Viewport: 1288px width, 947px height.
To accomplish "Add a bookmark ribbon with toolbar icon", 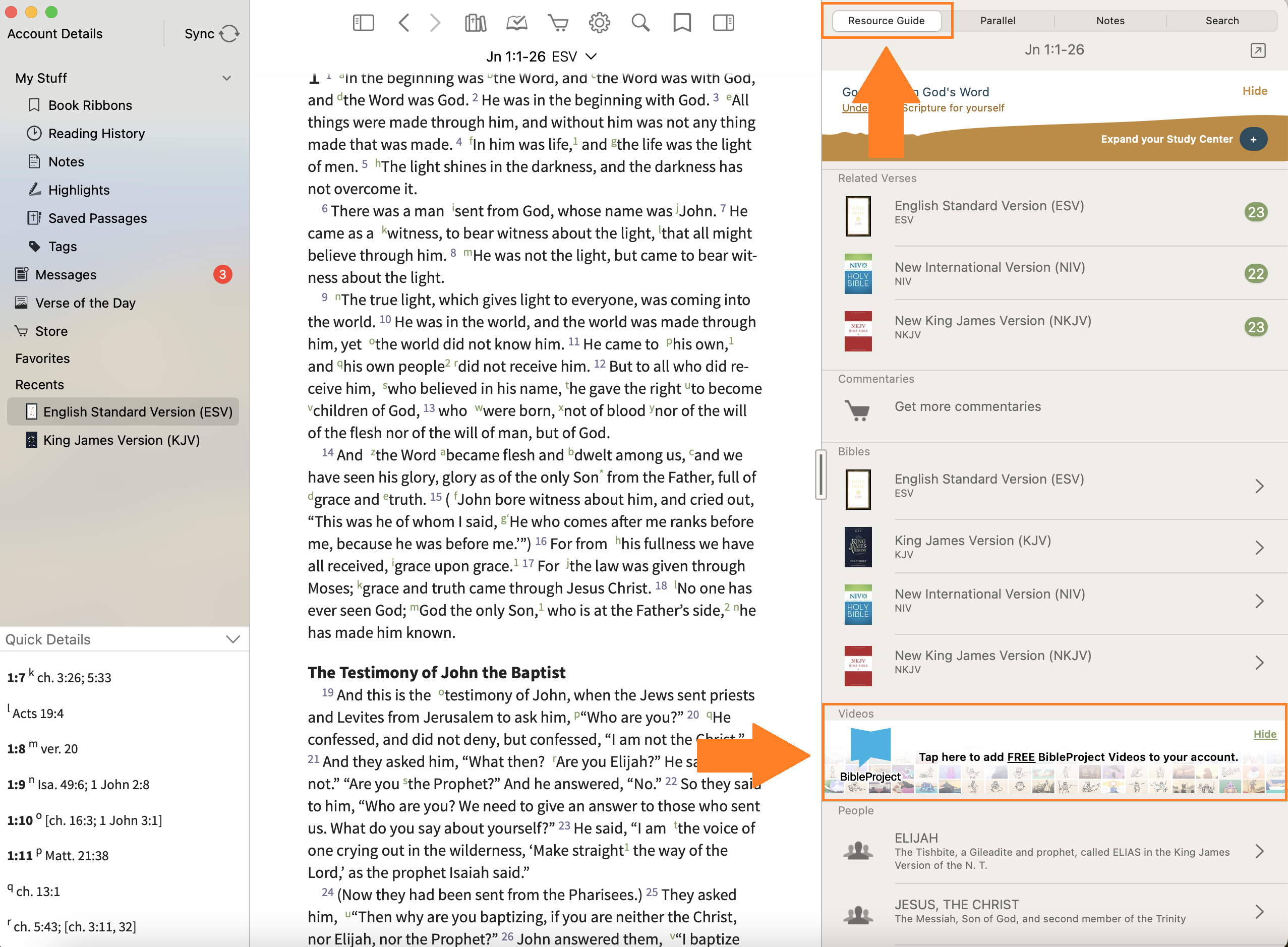I will click(x=681, y=23).
